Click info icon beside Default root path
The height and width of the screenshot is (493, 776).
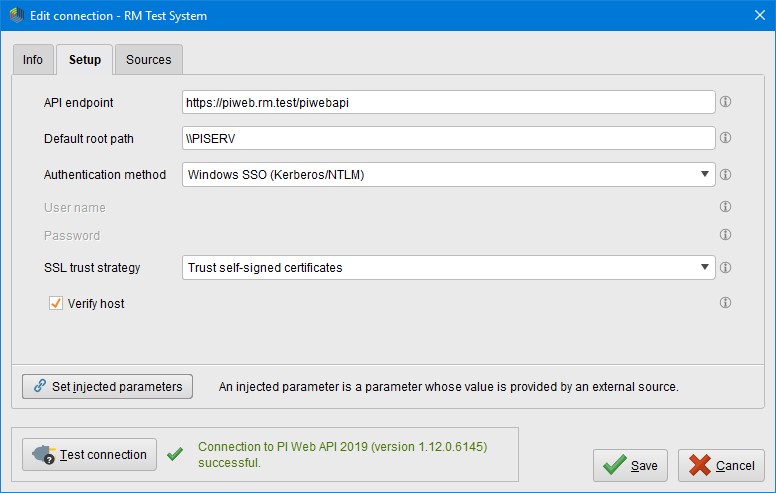tap(726, 138)
